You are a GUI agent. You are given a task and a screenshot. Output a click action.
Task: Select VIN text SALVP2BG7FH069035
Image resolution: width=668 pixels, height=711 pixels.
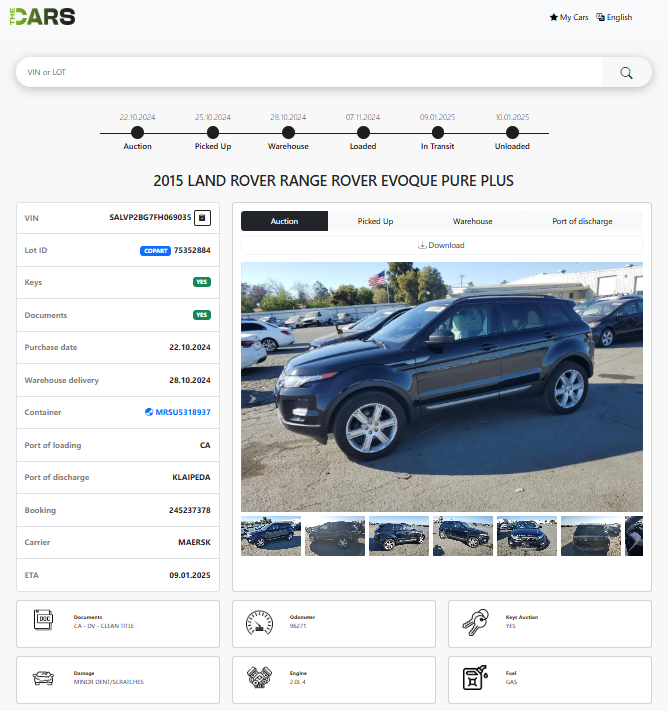pyautogui.click(x=150, y=218)
